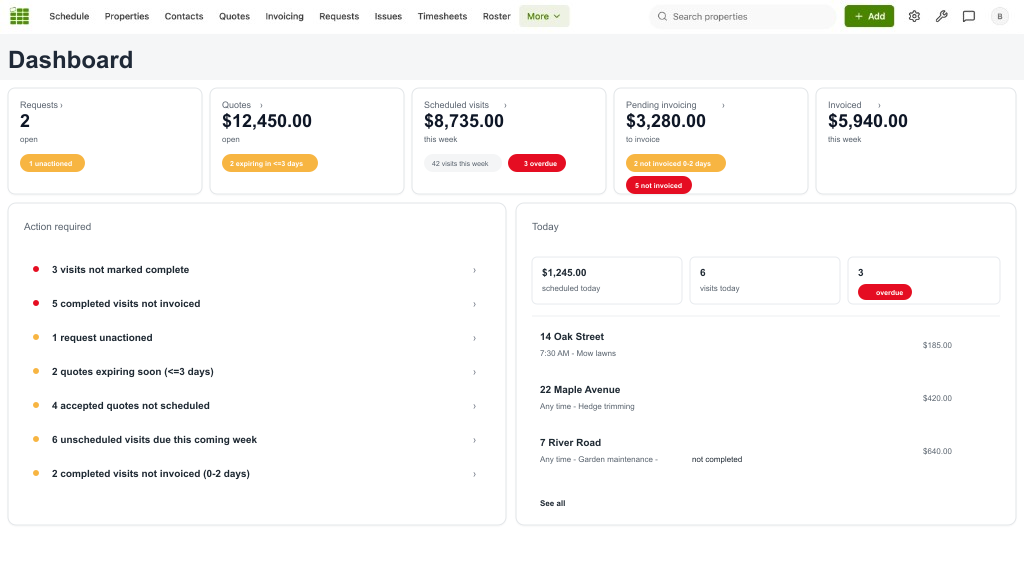Open Requests card chevron
Image resolution: width=1024 pixels, height=576 pixels.
click(61, 105)
